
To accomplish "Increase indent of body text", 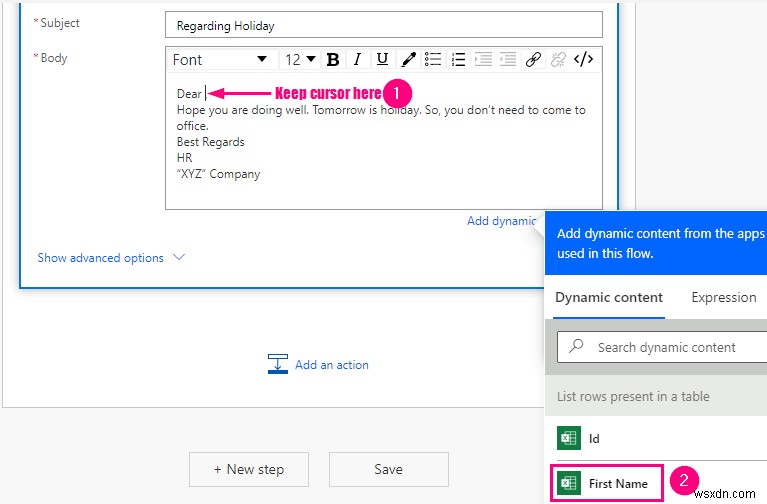I will (483, 60).
